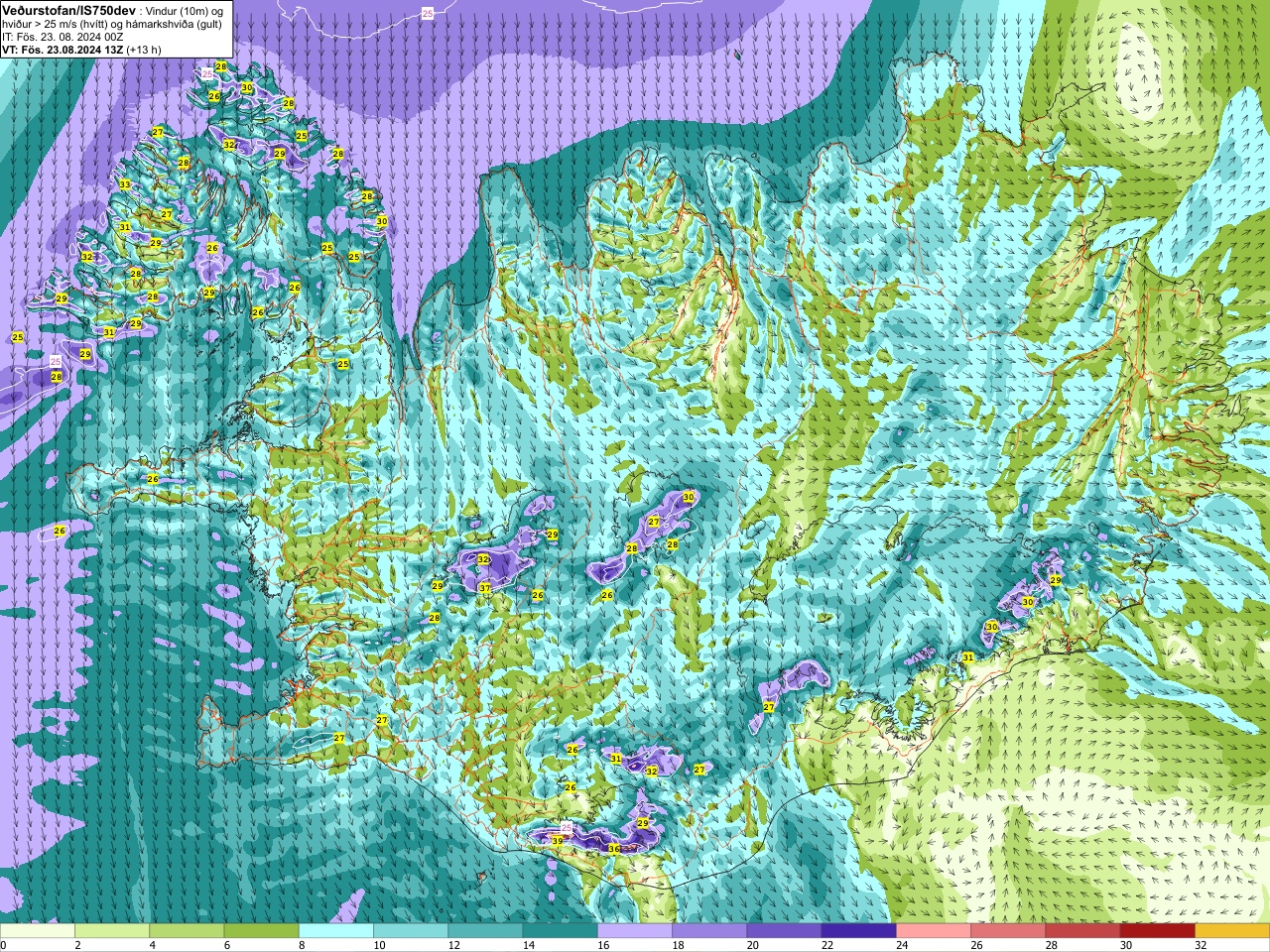Click the yellow gust label 39
The width and height of the screenshot is (1270, 952).
pos(558,841)
